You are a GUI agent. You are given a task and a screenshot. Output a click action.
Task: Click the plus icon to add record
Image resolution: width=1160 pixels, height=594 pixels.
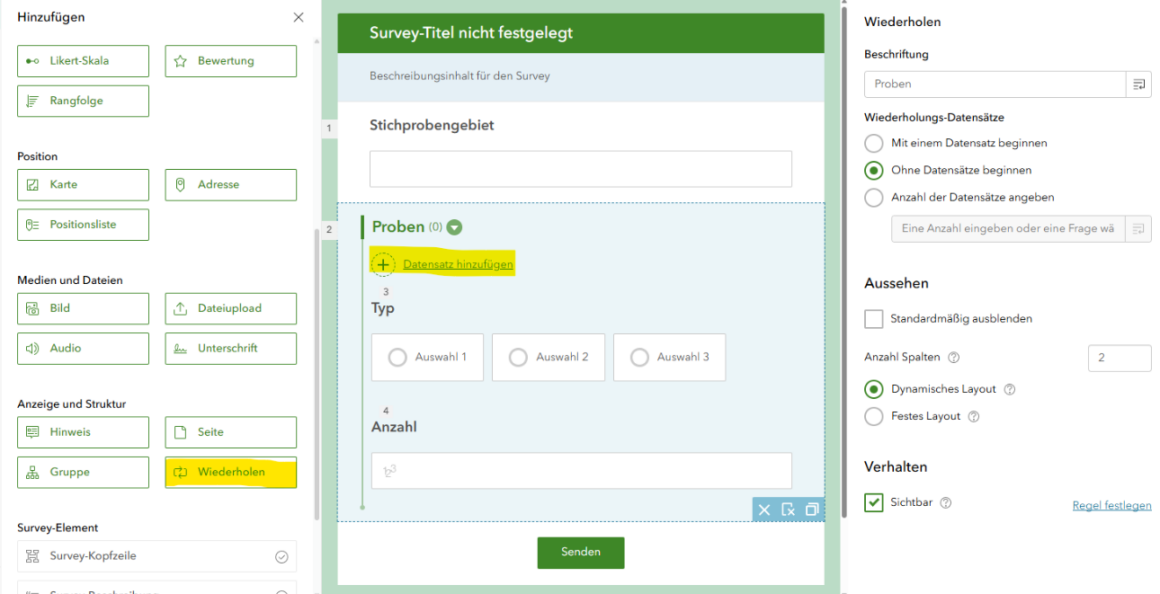point(382,264)
